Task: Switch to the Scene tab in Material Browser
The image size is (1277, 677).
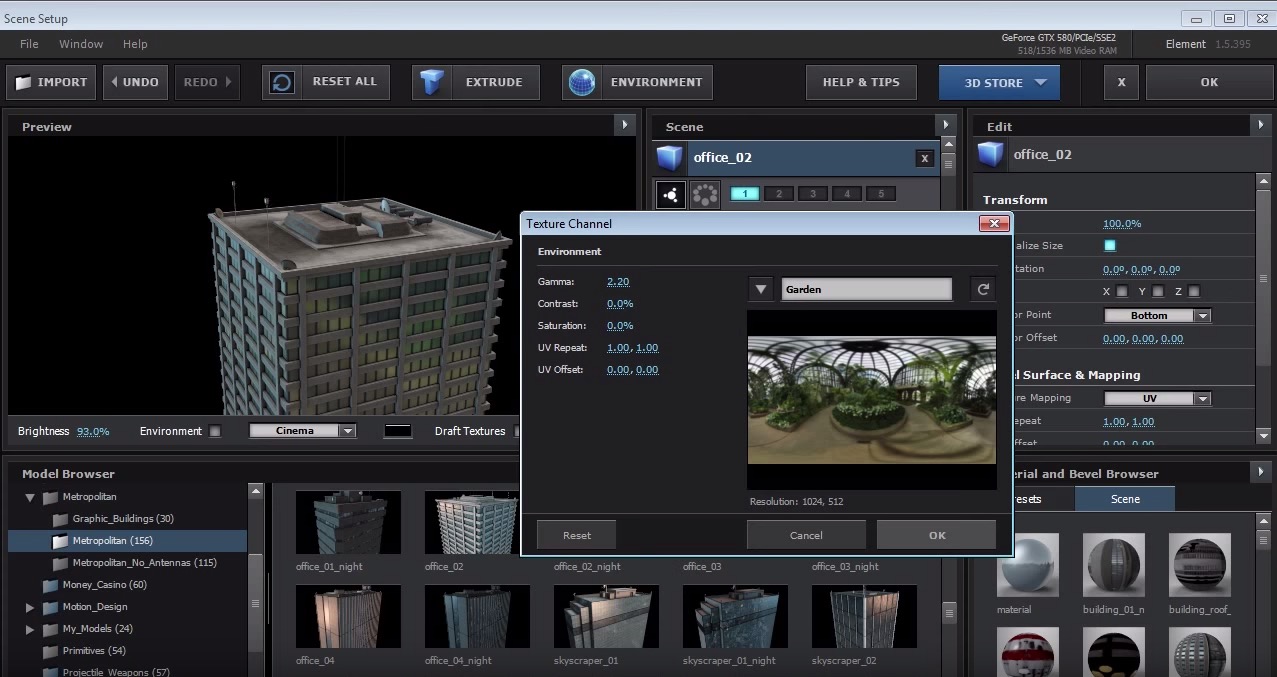Action: 1124,498
